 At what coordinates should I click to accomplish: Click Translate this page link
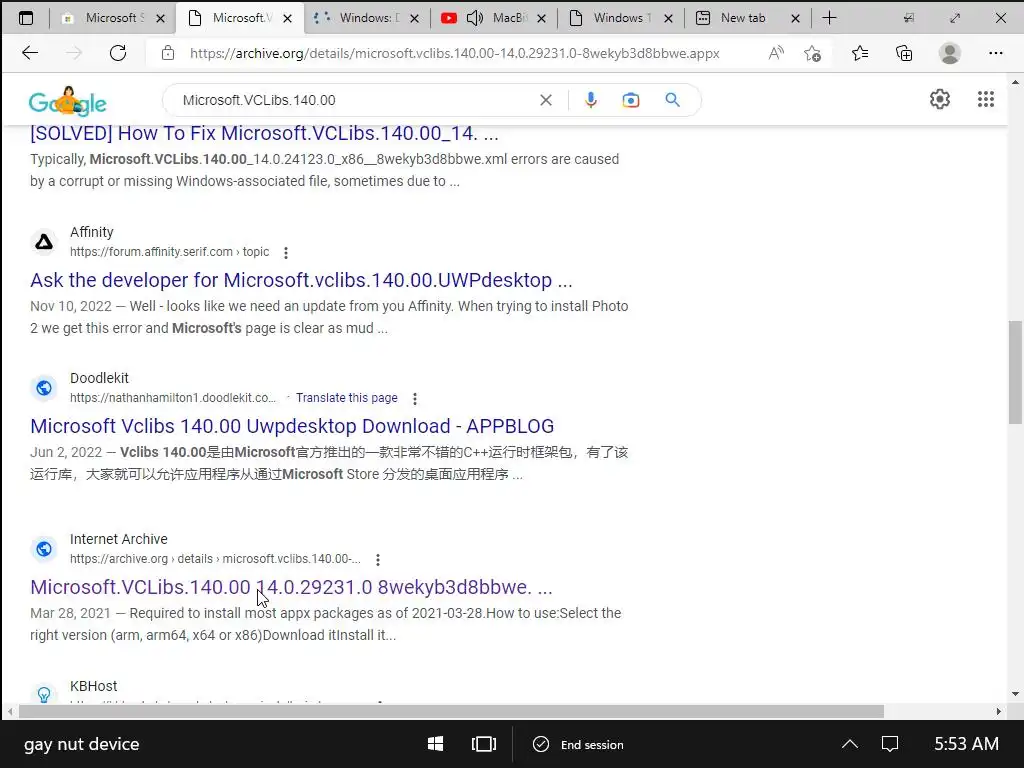(347, 398)
